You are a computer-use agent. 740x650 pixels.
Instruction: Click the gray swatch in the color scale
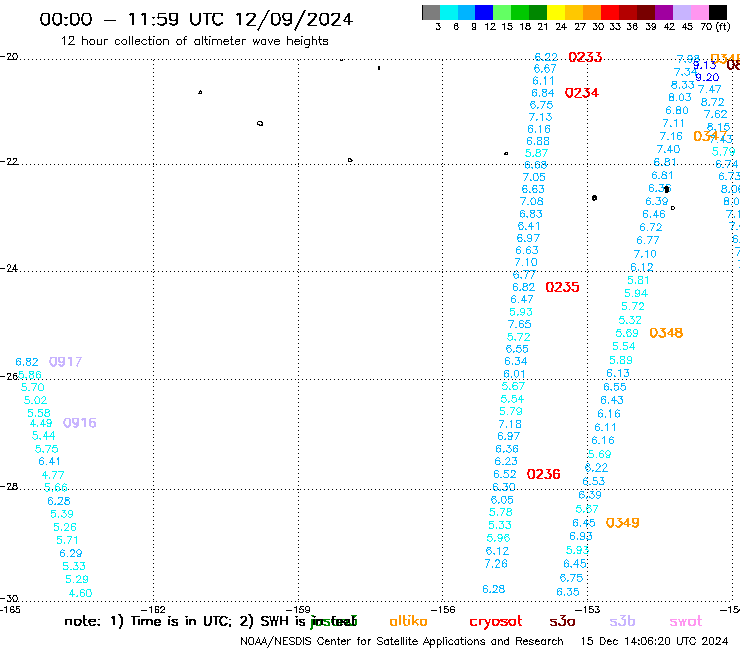coord(431,12)
